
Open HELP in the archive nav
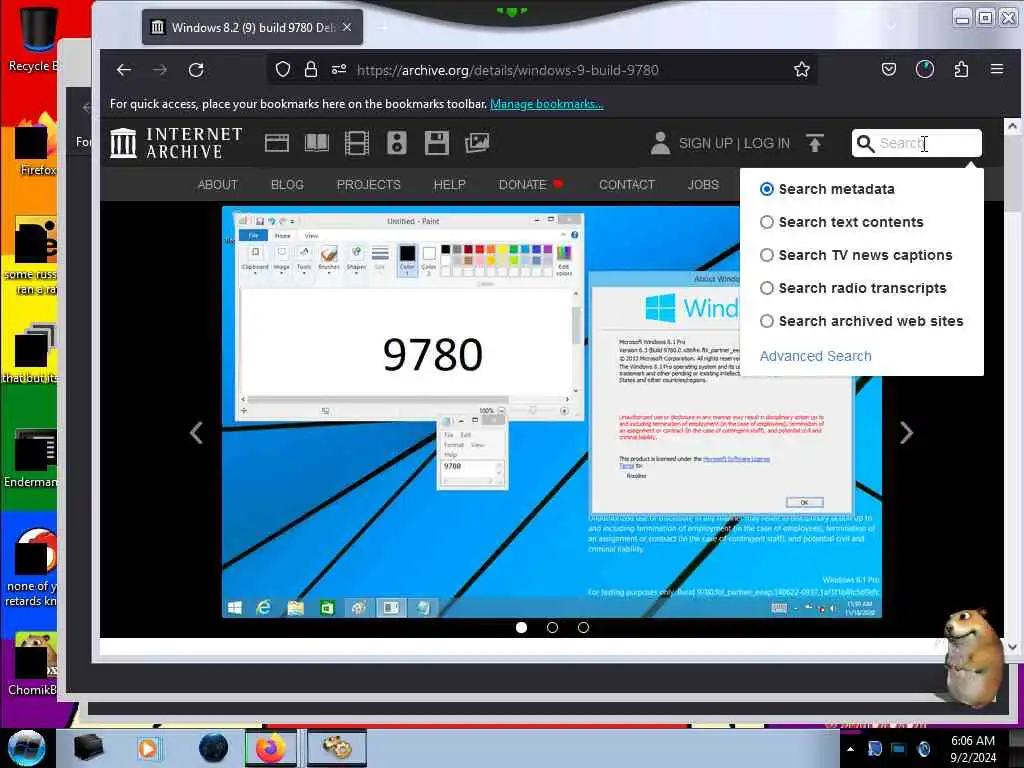point(449,185)
